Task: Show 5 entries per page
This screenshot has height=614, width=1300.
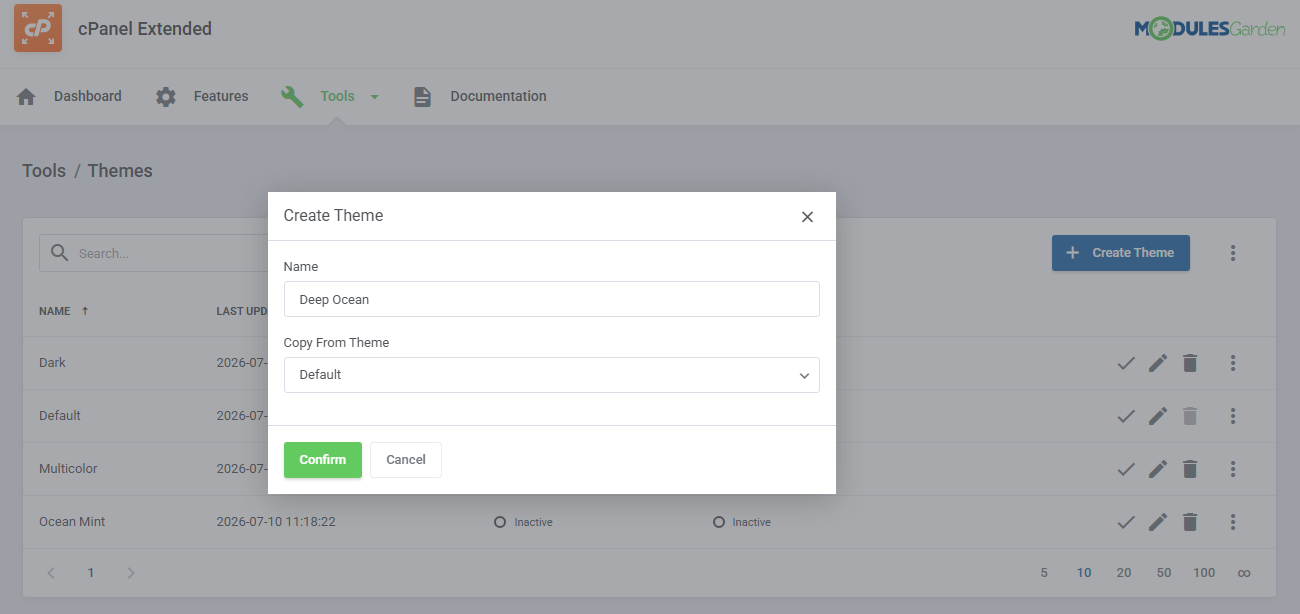Action: coord(1044,573)
